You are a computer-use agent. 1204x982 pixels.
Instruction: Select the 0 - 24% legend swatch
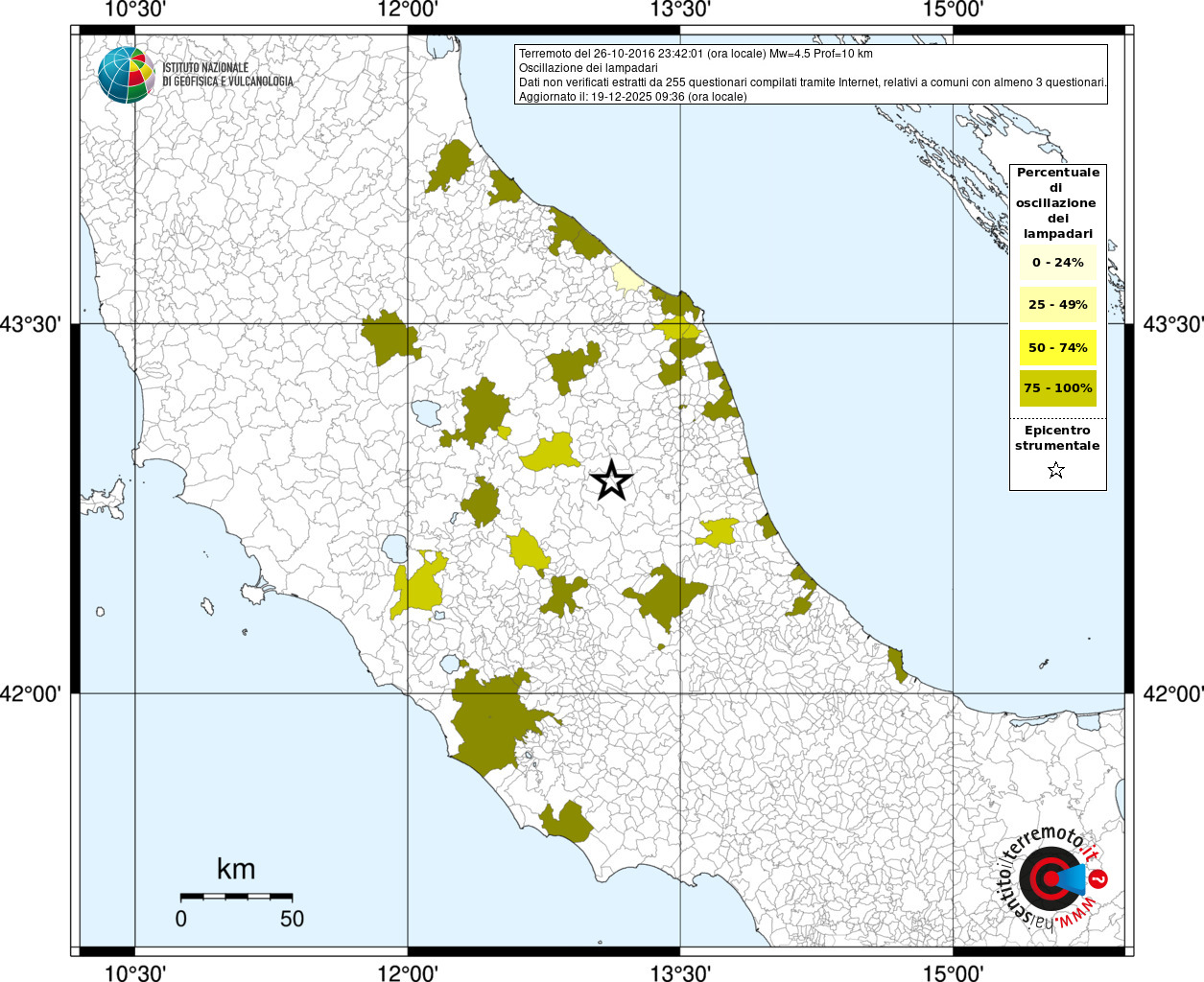click(1057, 263)
